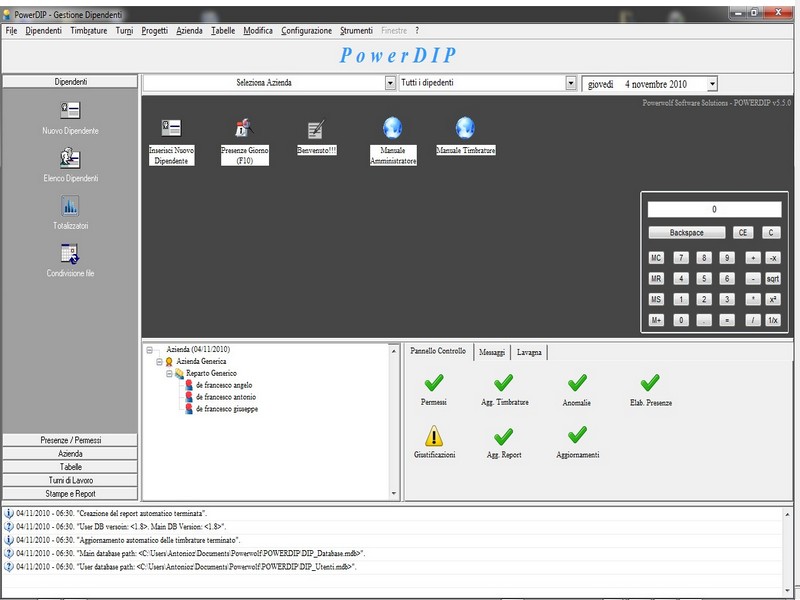Collapse the Reparto Generico node
This screenshot has width=800, height=600.
coord(169,374)
